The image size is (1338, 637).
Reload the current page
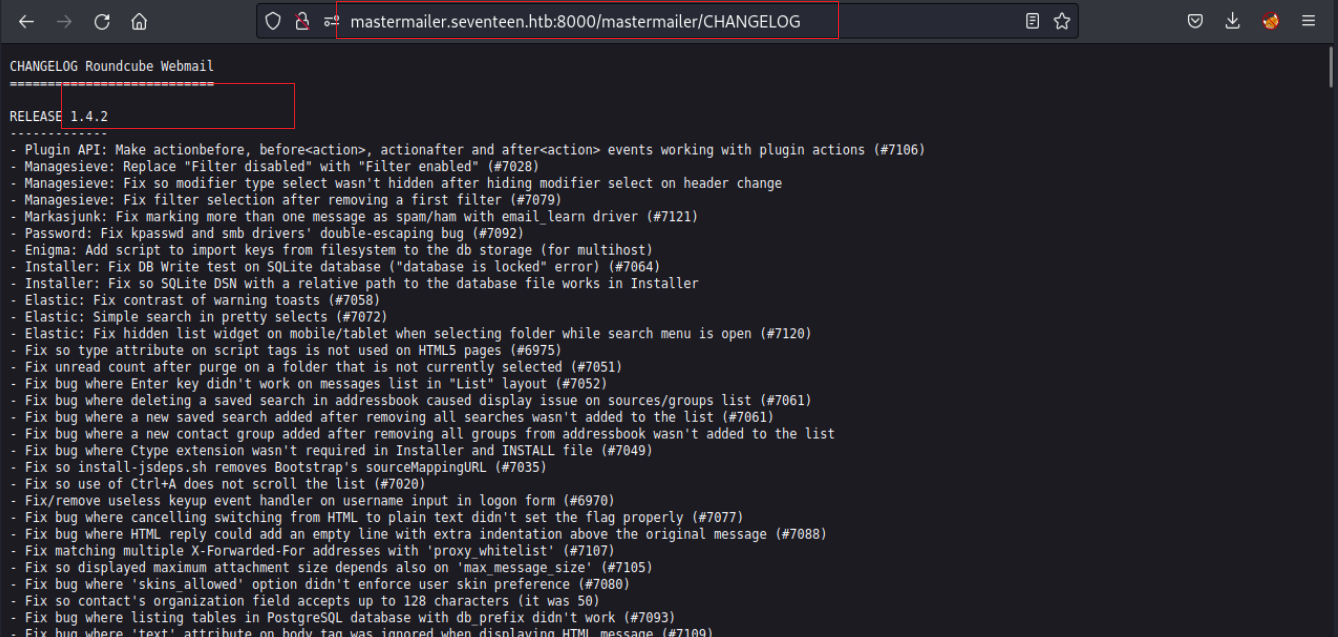(x=102, y=21)
